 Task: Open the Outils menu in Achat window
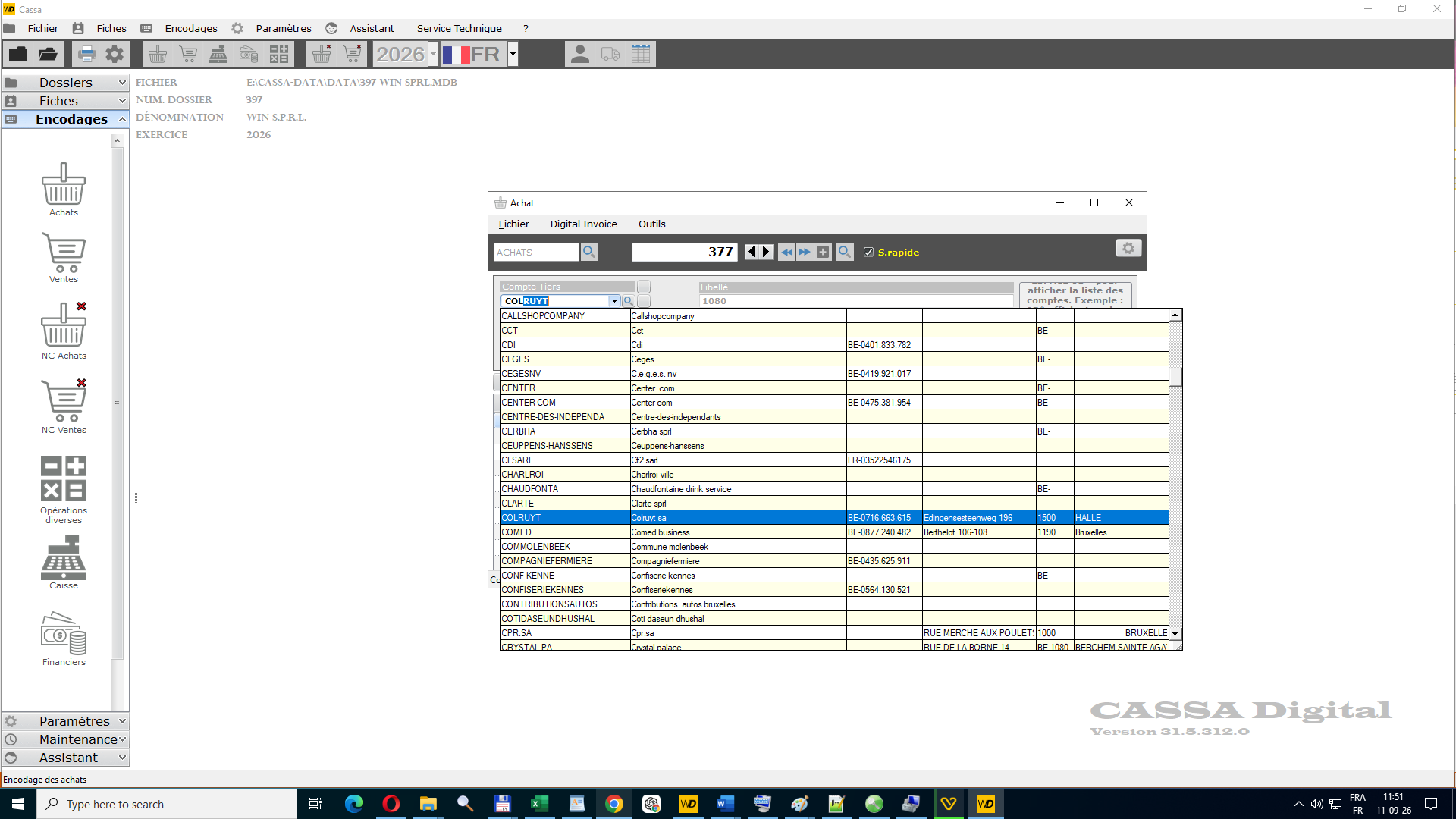[x=651, y=224]
